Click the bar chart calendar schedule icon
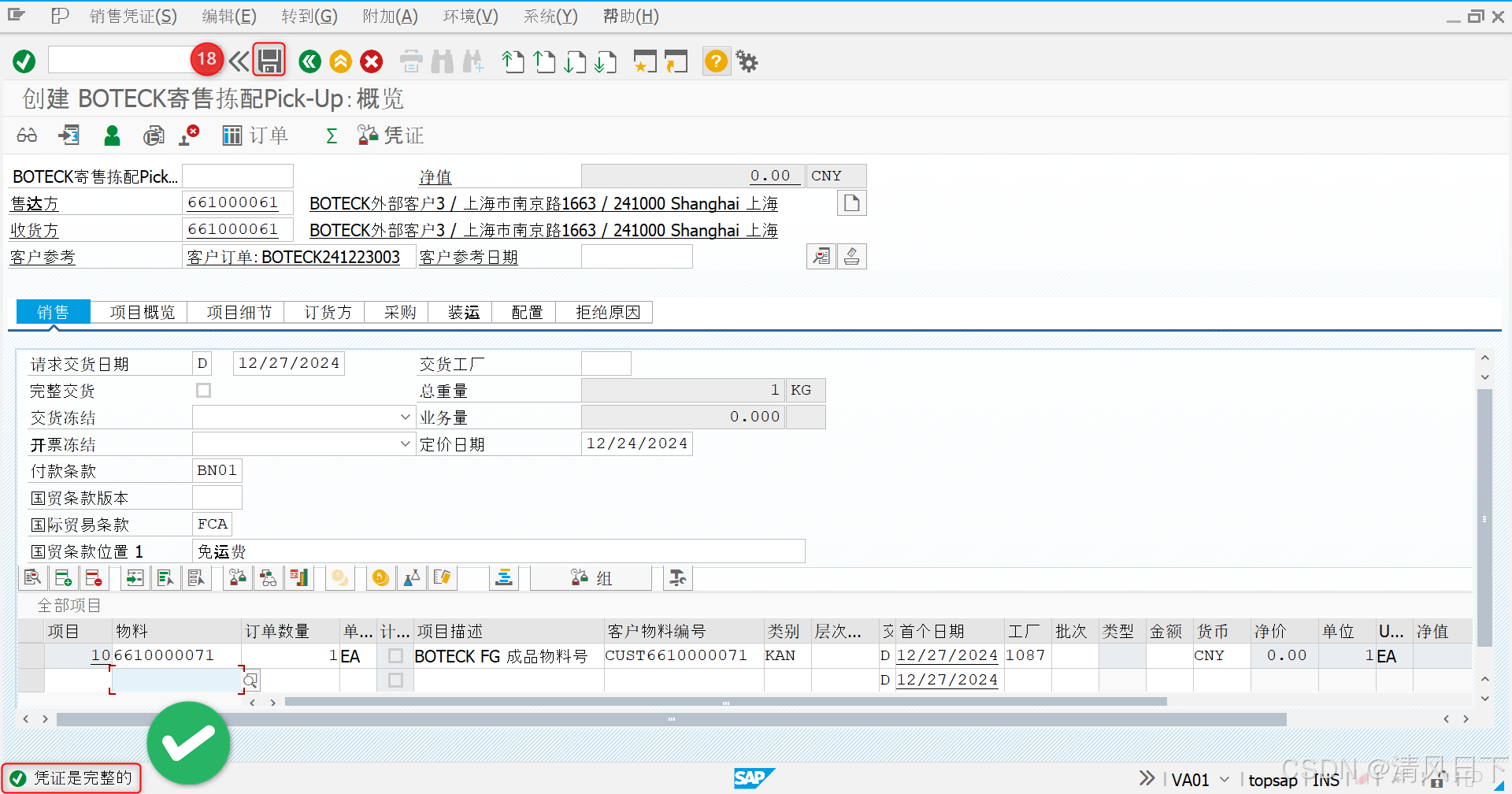 coord(299,578)
